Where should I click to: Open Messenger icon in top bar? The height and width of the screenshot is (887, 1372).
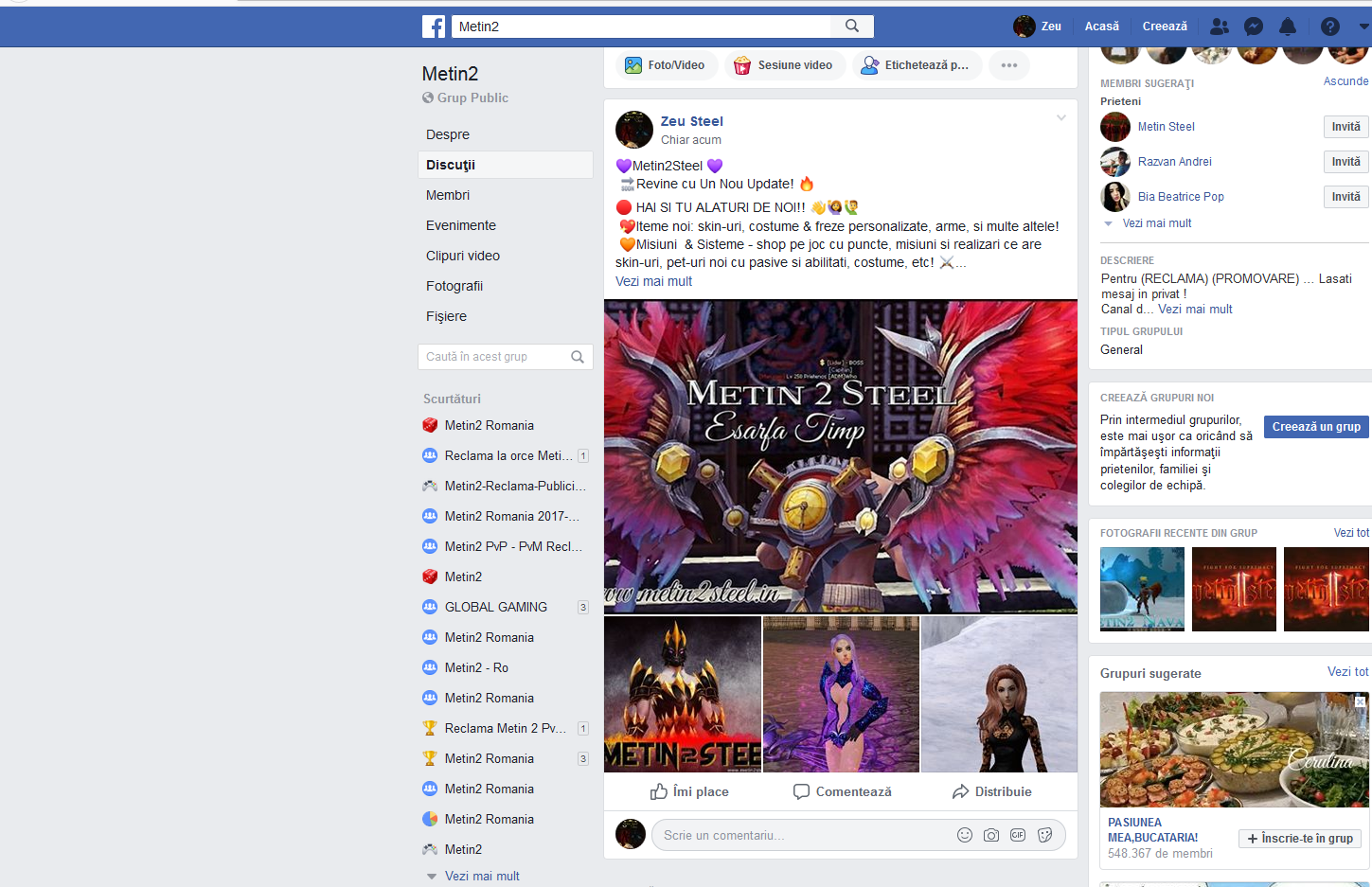pyautogui.click(x=1254, y=27)
